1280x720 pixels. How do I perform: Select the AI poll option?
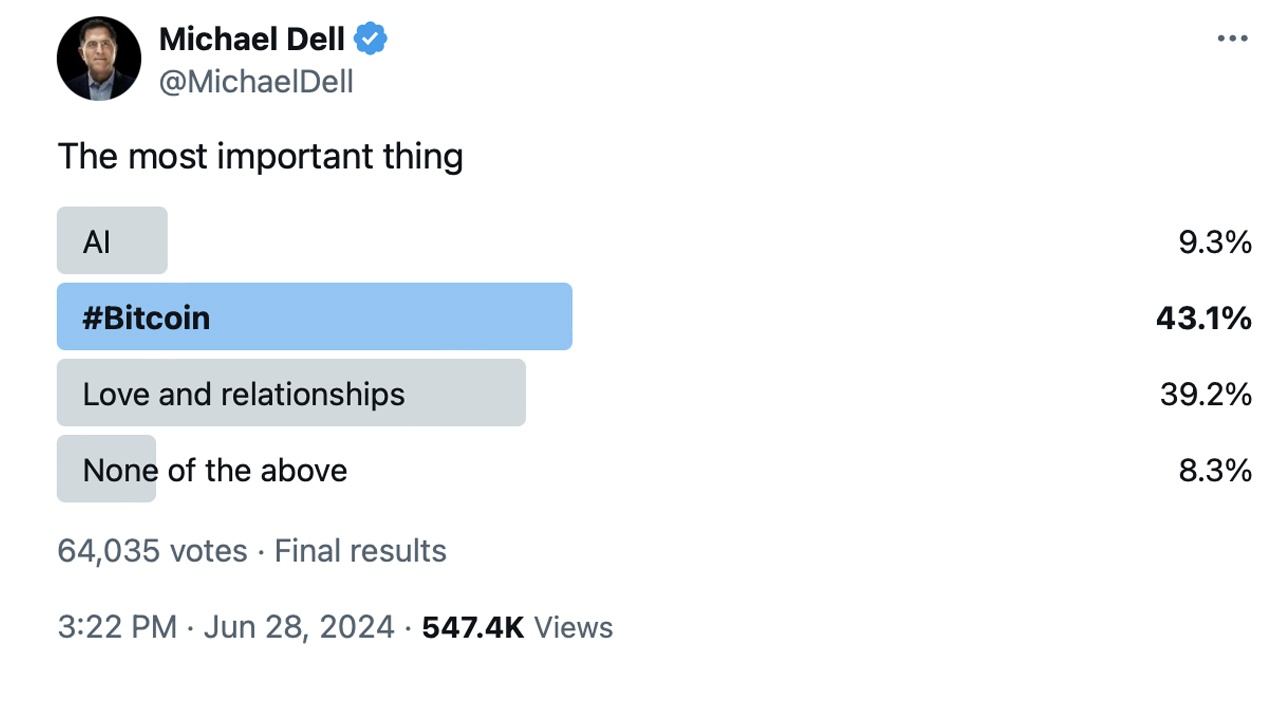[x=112, y=240]
